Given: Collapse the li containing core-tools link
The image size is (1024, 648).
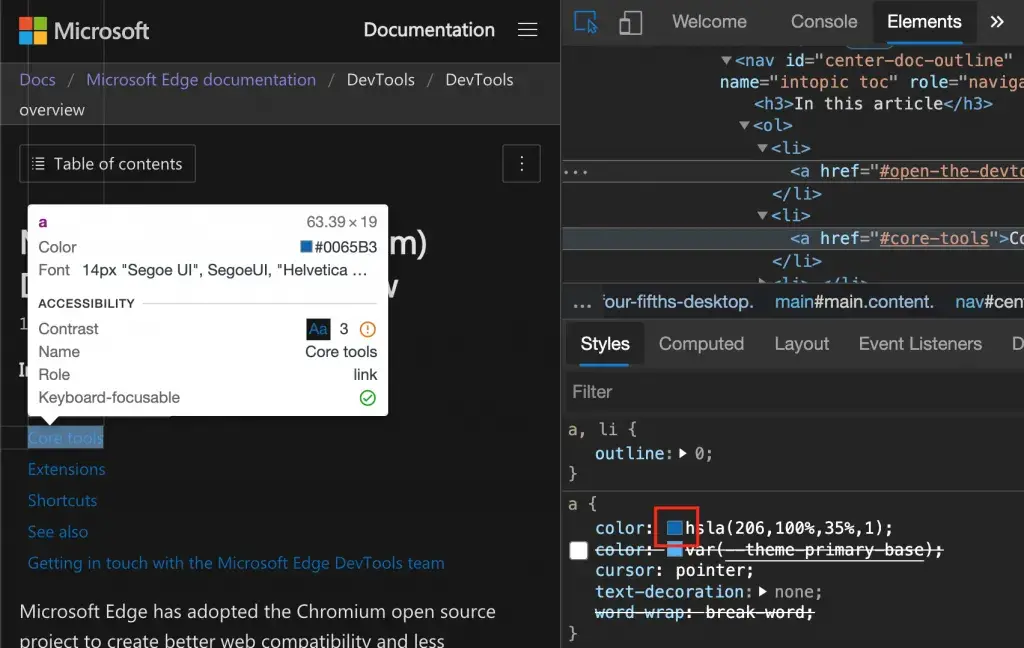Looking at the screenshot, I should coord(762,215).
